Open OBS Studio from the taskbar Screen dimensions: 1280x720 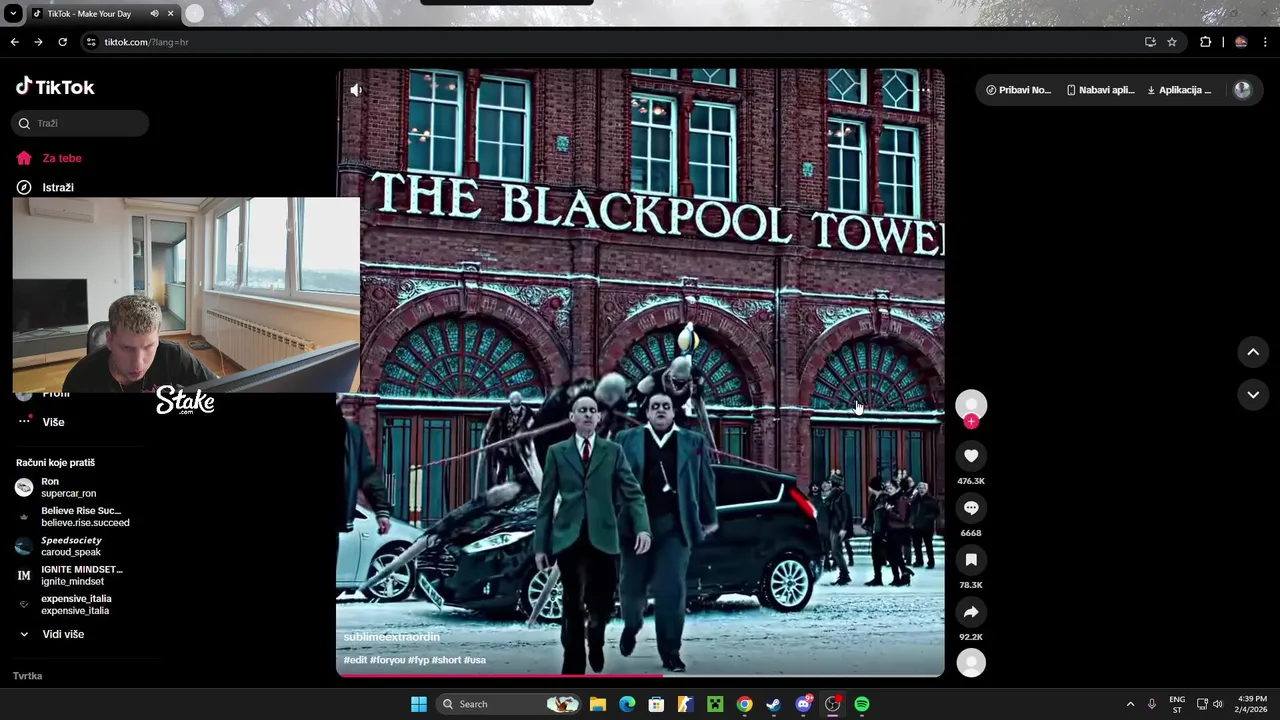point(832,704)
